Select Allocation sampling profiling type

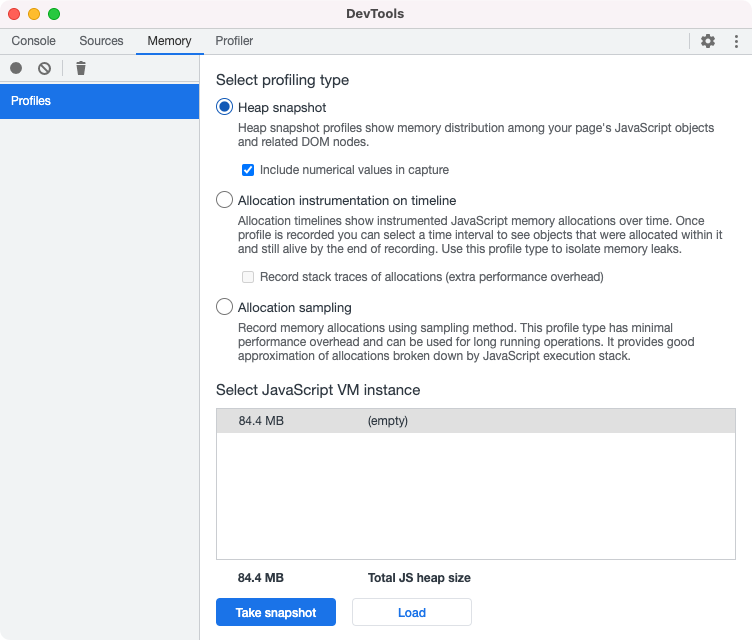pos(225,307)
